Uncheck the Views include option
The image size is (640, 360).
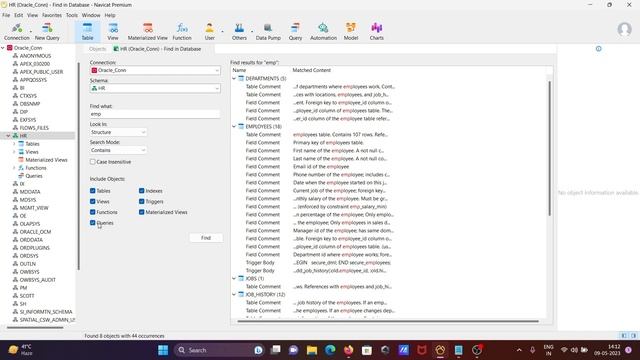point(93,202)
